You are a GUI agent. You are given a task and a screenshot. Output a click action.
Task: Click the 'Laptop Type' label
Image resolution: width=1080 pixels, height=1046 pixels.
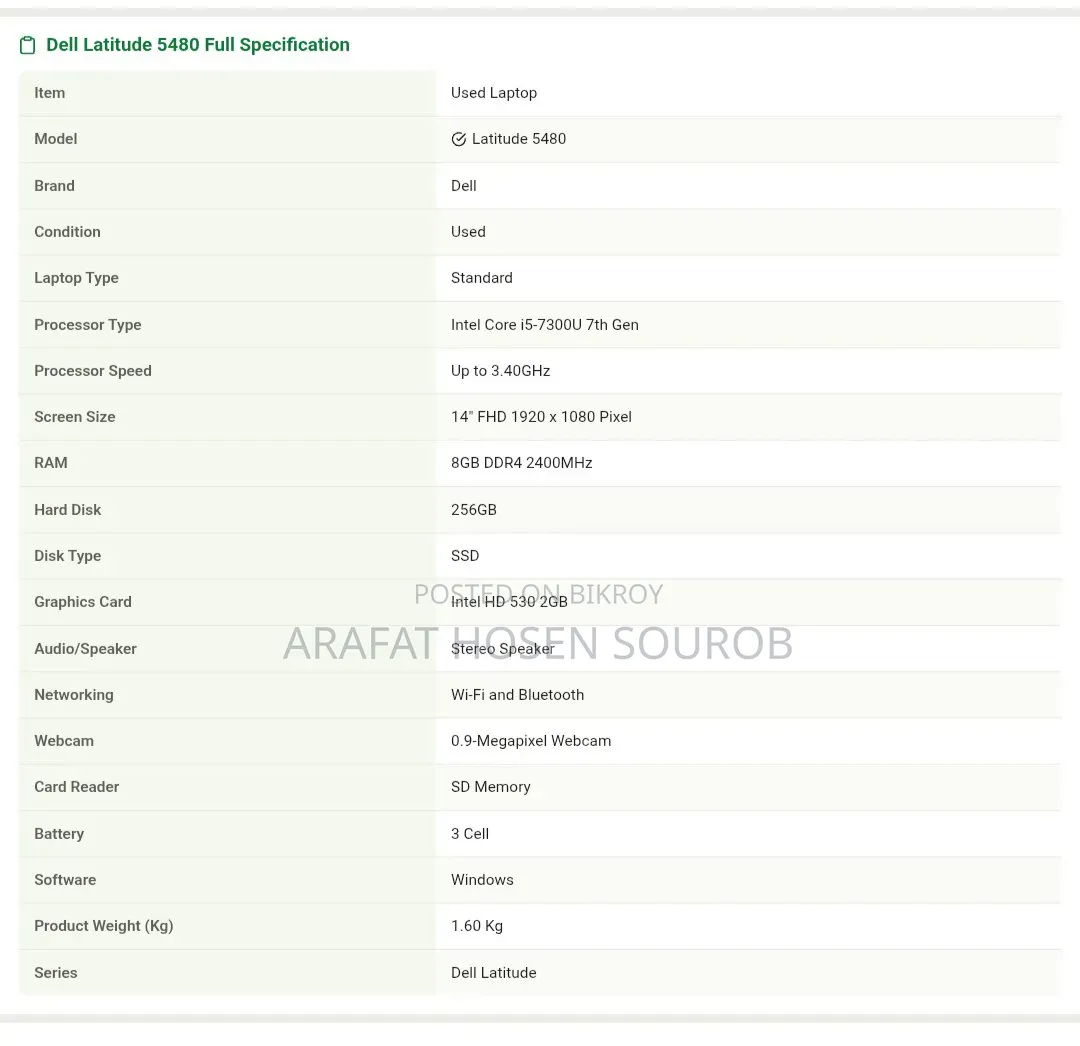(76, 278)
